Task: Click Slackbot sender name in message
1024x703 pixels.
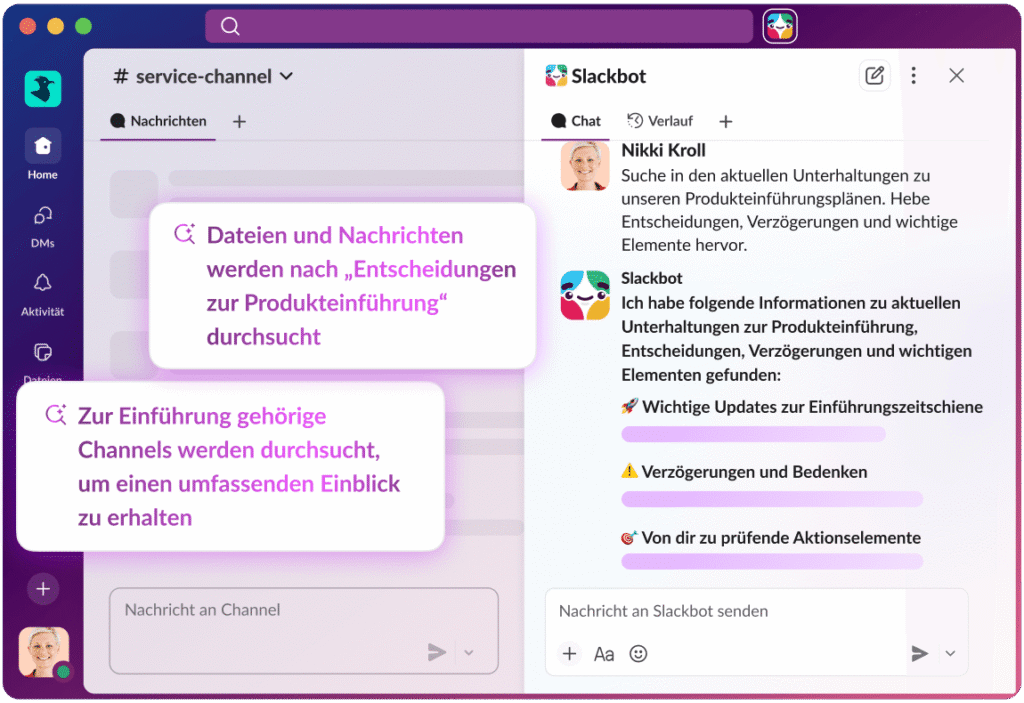Action: click(651, 278)
